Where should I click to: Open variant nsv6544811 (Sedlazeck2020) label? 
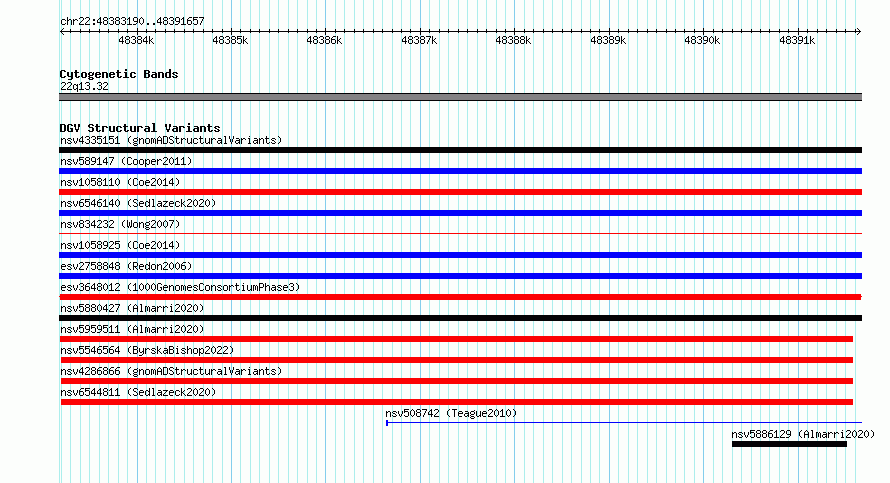[138, 392]
